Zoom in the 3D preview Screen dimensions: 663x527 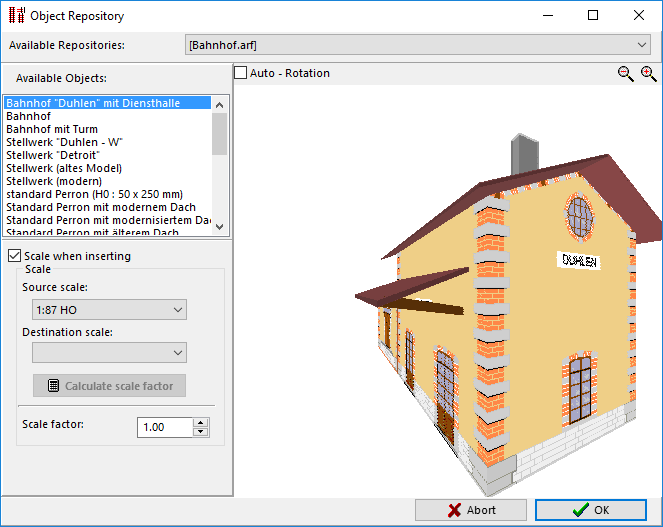tap(648, 74)
